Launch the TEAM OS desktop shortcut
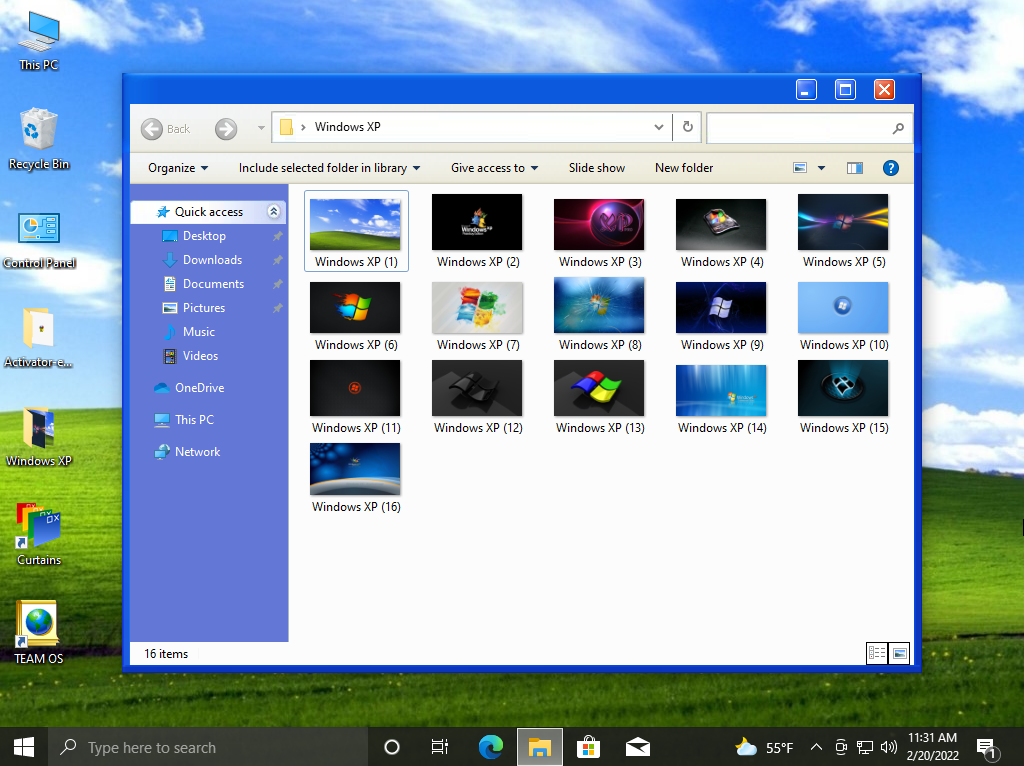Screen dimensions: 1024x766 point(39,632)
